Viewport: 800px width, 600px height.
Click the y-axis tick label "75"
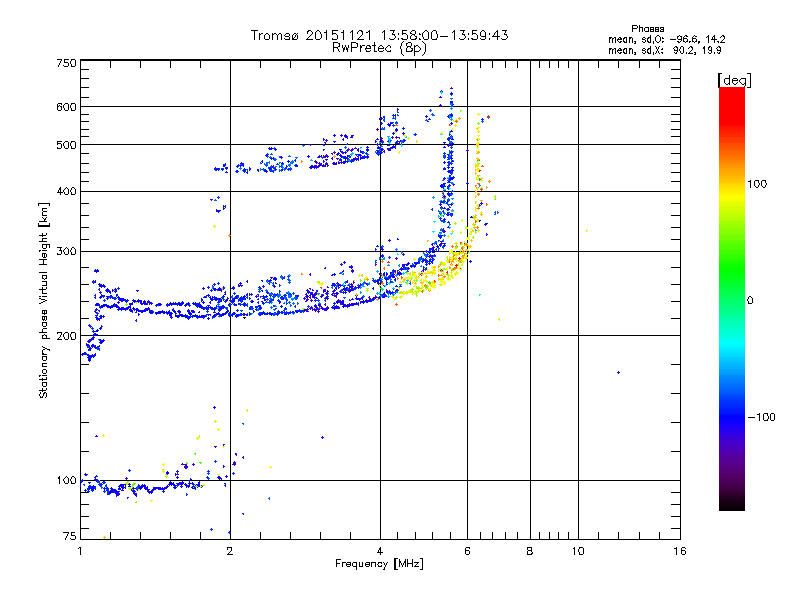70,536
